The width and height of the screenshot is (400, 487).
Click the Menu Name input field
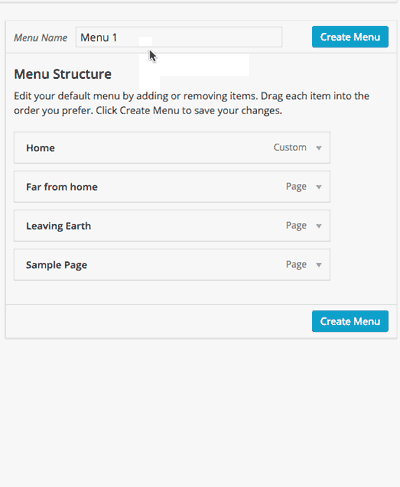[179, 37]
